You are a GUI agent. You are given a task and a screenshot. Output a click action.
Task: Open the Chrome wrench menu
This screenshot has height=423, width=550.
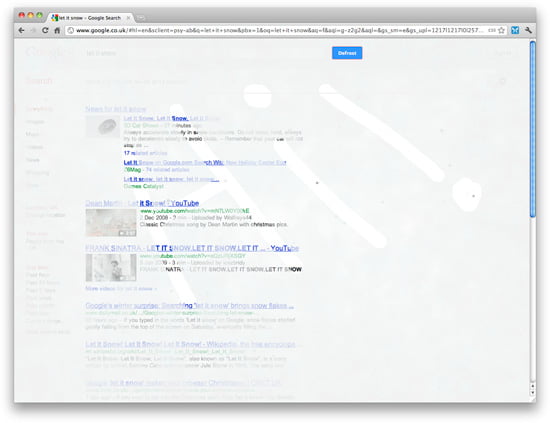coord(528,31)
